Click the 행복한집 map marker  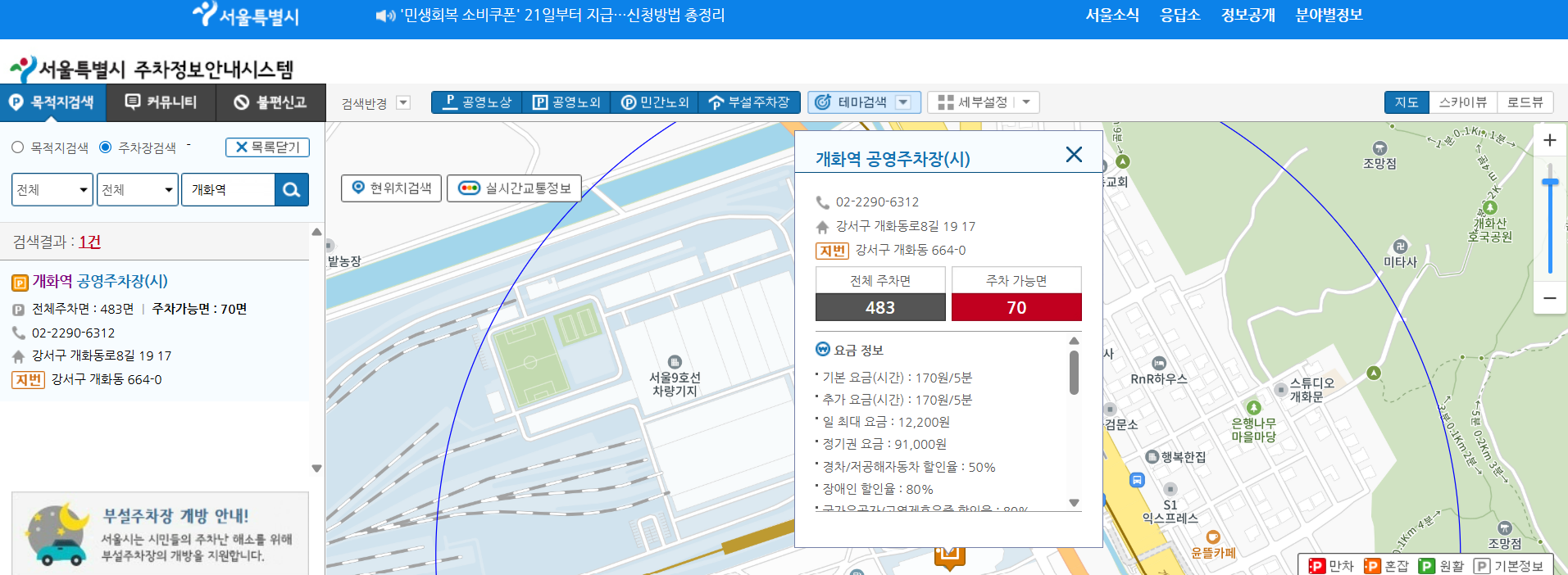(x=1152, y=457)
